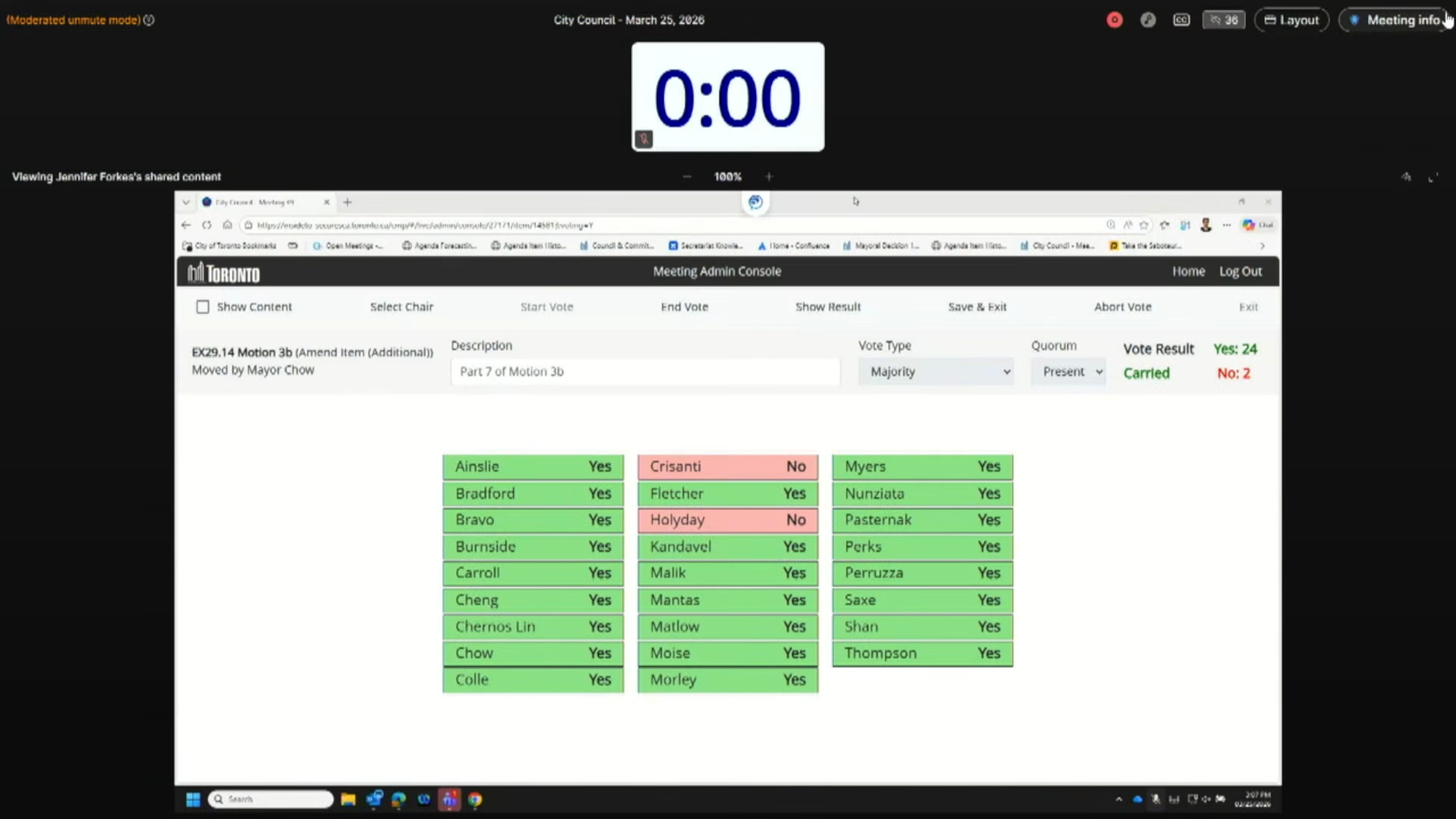This screenshot has width=1456, height=819.
Task: Expand bookmarks bar overflow chevron
Action: pyautogui.click(x=1263, y=246)
